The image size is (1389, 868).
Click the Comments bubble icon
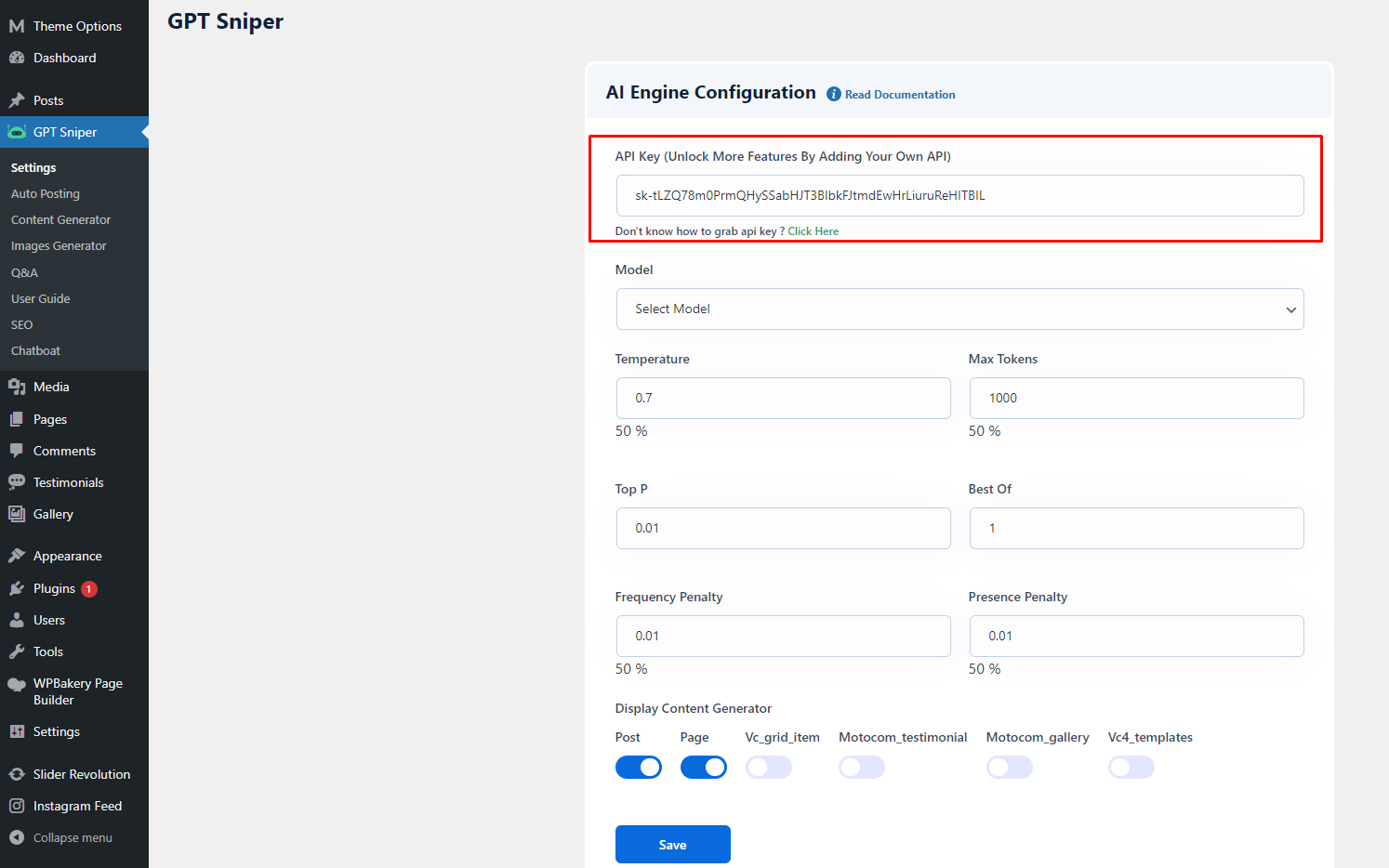pos(17,451)
